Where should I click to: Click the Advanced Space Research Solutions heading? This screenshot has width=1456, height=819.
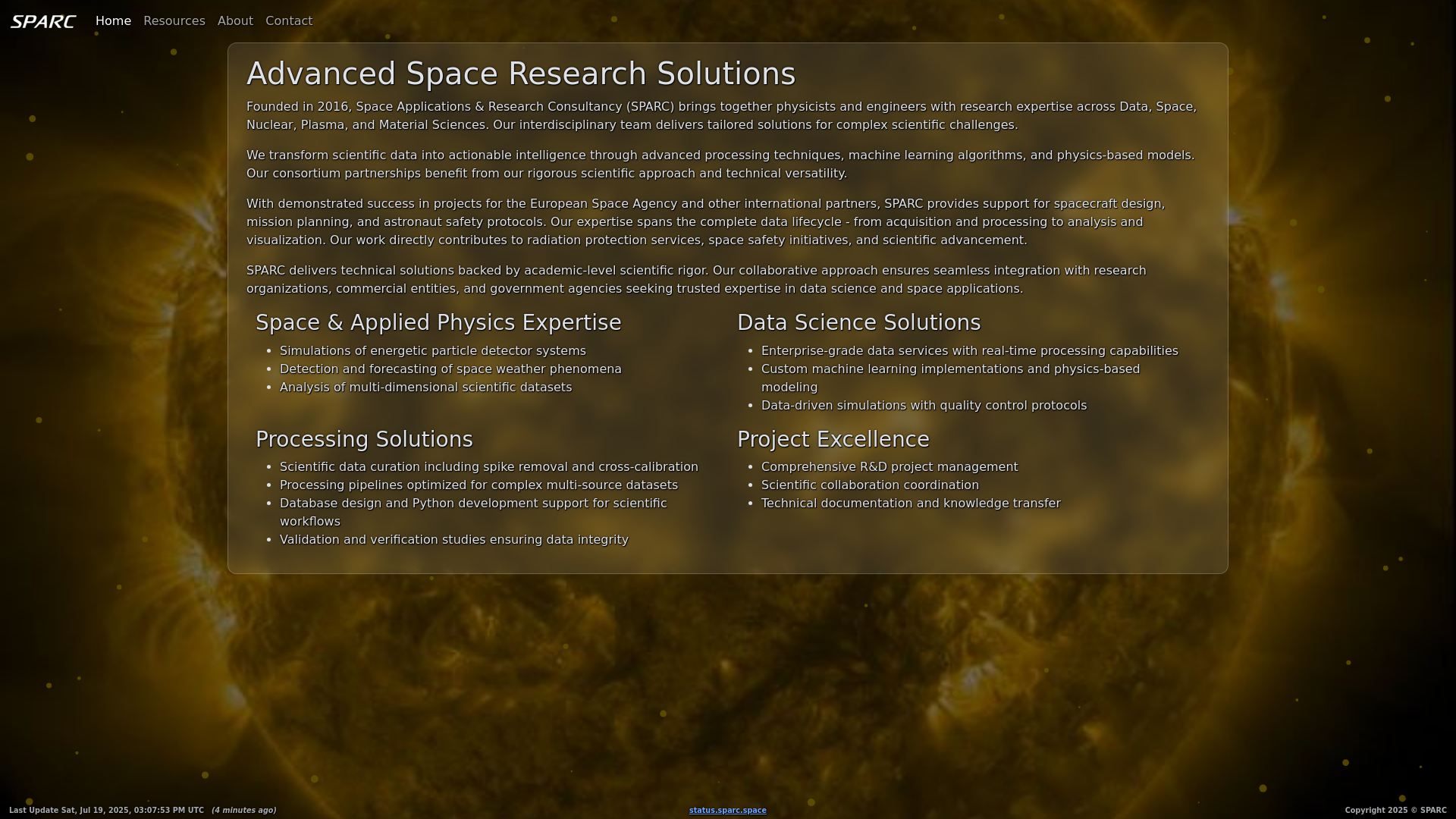pos(521,74)
